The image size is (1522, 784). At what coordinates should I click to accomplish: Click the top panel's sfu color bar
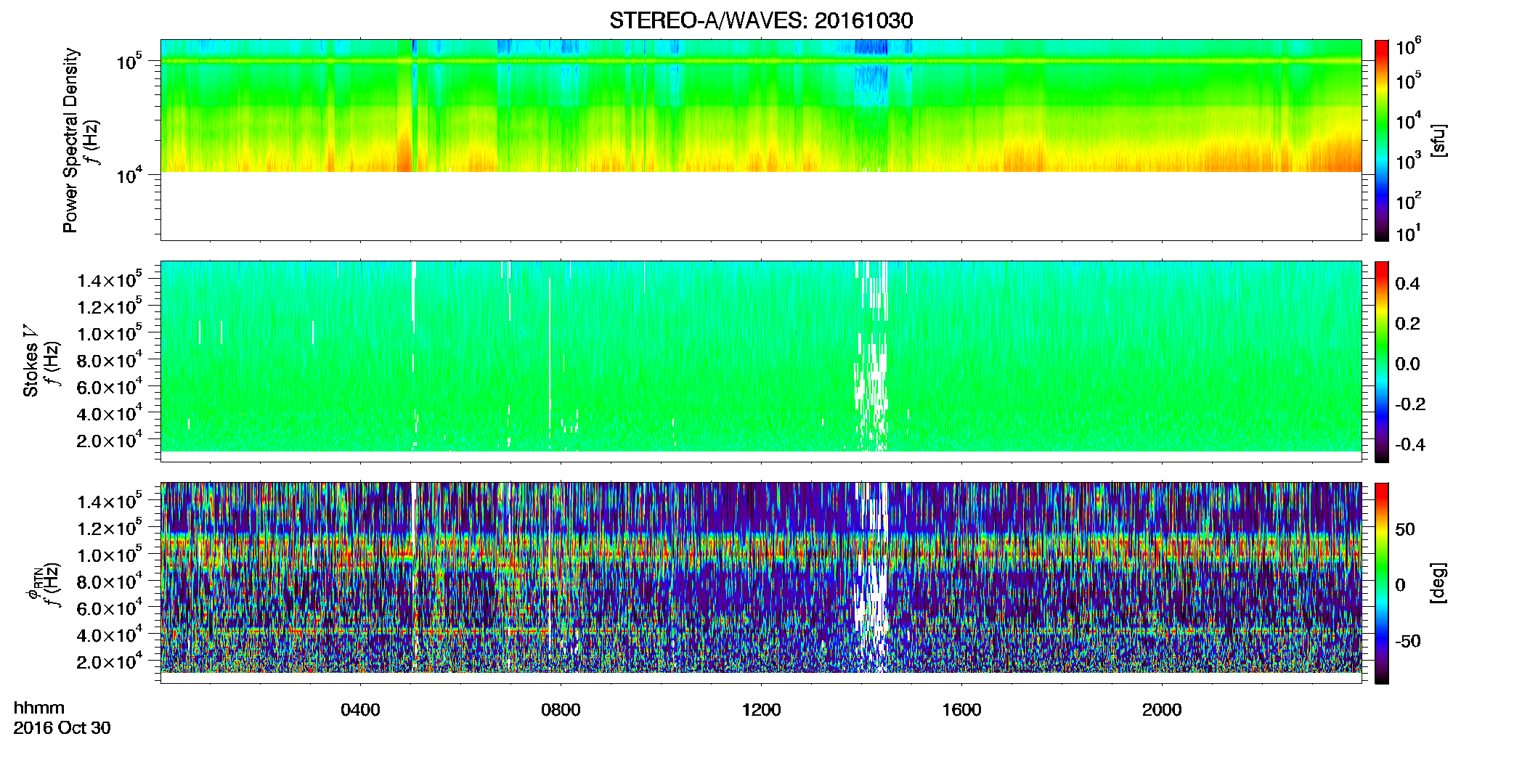(1382, 140)
